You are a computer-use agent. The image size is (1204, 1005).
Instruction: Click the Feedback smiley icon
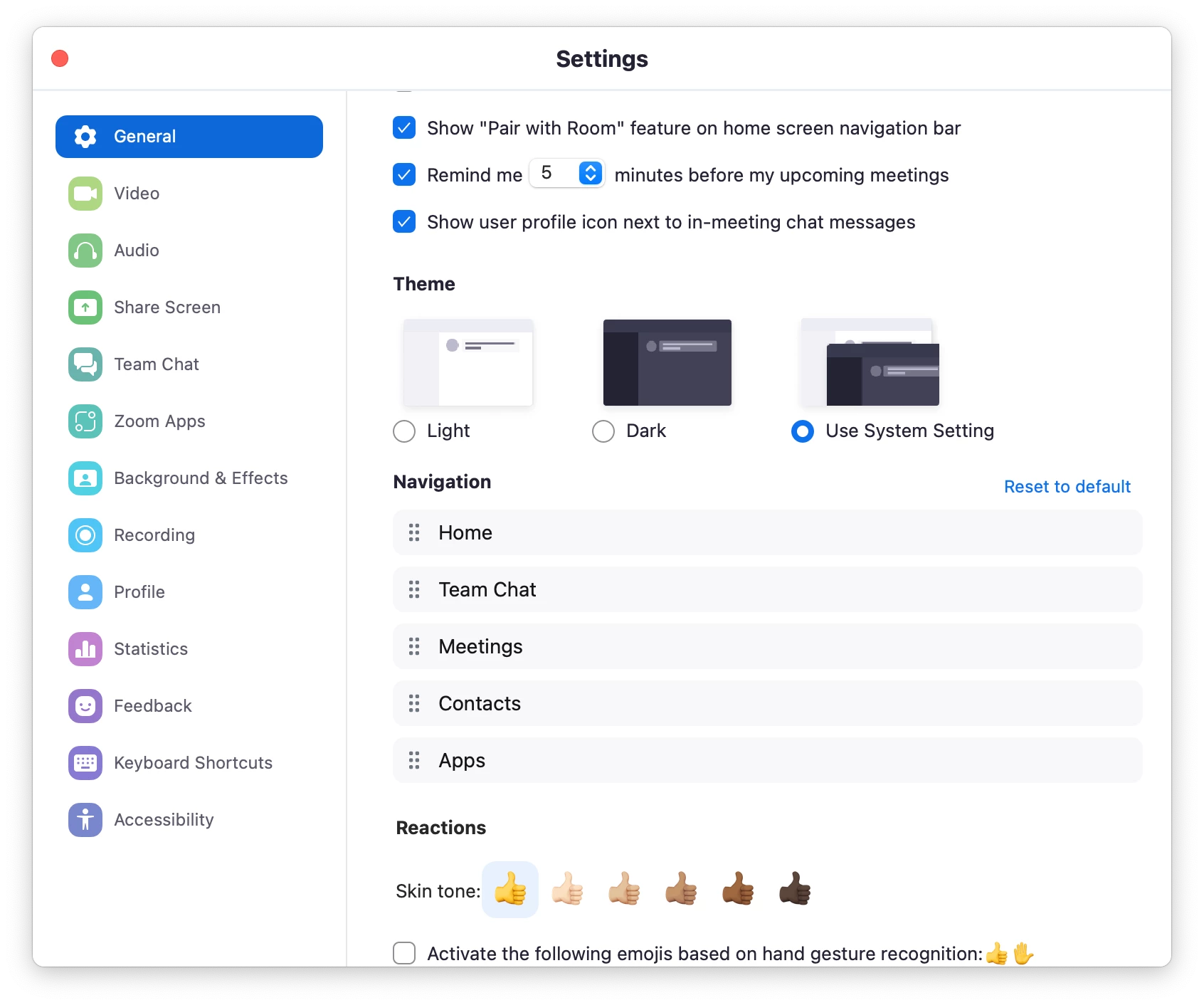point(85,706)
